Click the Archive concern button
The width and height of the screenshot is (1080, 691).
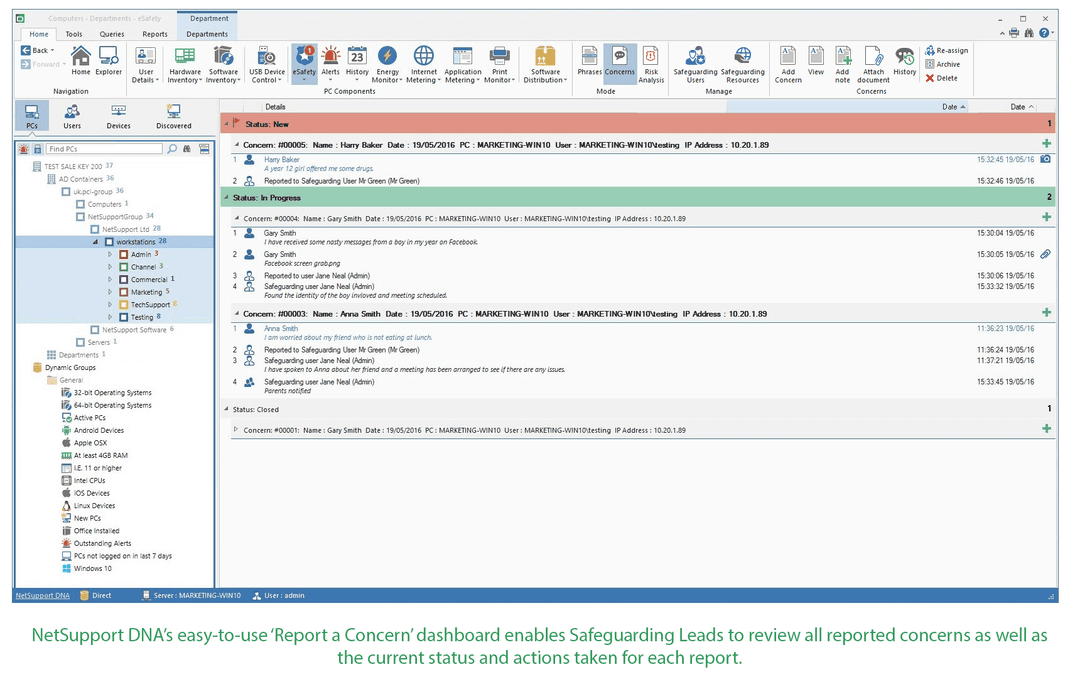941,63
